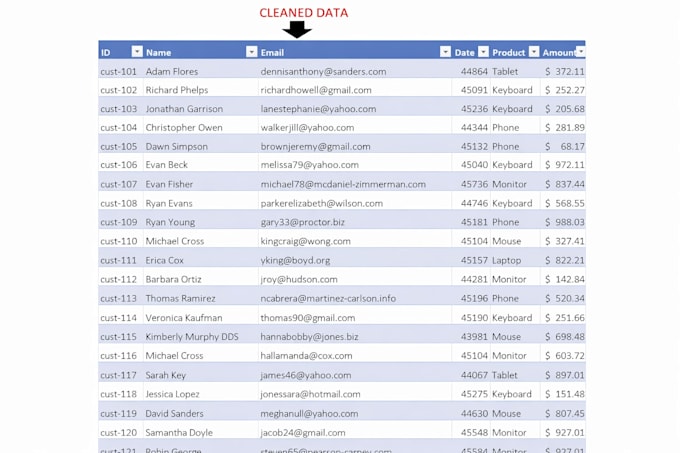Image resolution: width=680 pixels, height=453 pixels.
Task: Click email kingcraig@wong.com
Action: (305, 241)
